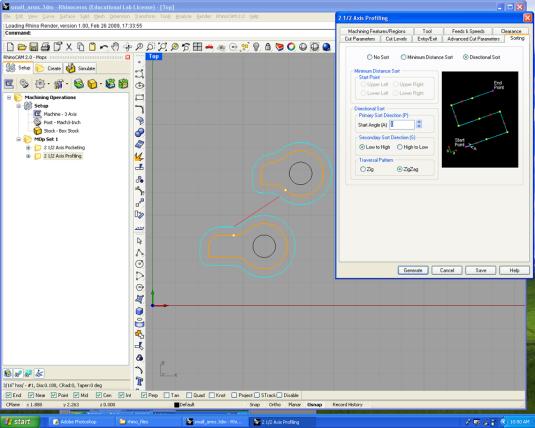Click the yellow stock cube icon
The height and width of the screenshot is (428, 535).
point(92,84)
